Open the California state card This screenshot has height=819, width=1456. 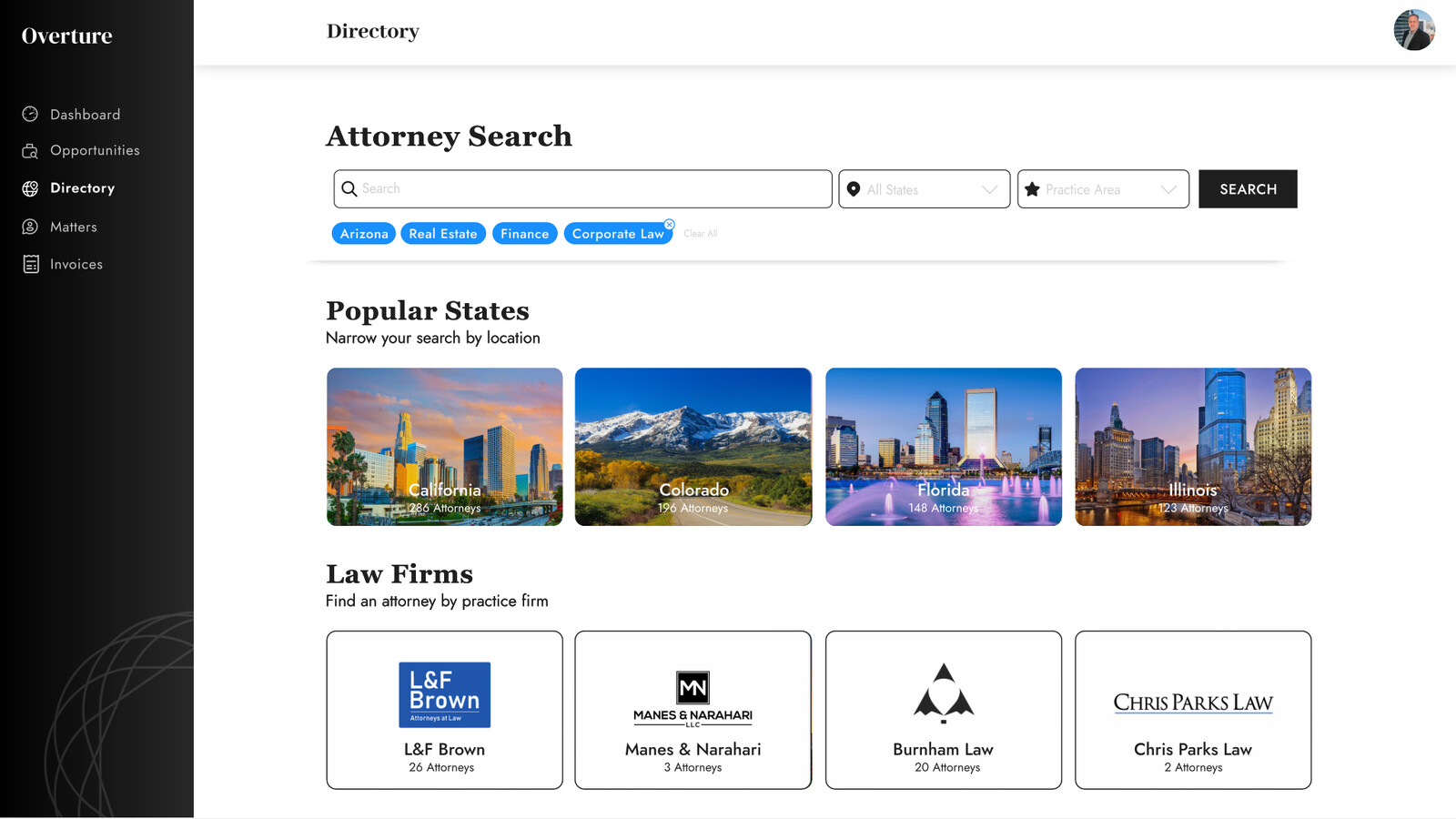click(444, 447)
